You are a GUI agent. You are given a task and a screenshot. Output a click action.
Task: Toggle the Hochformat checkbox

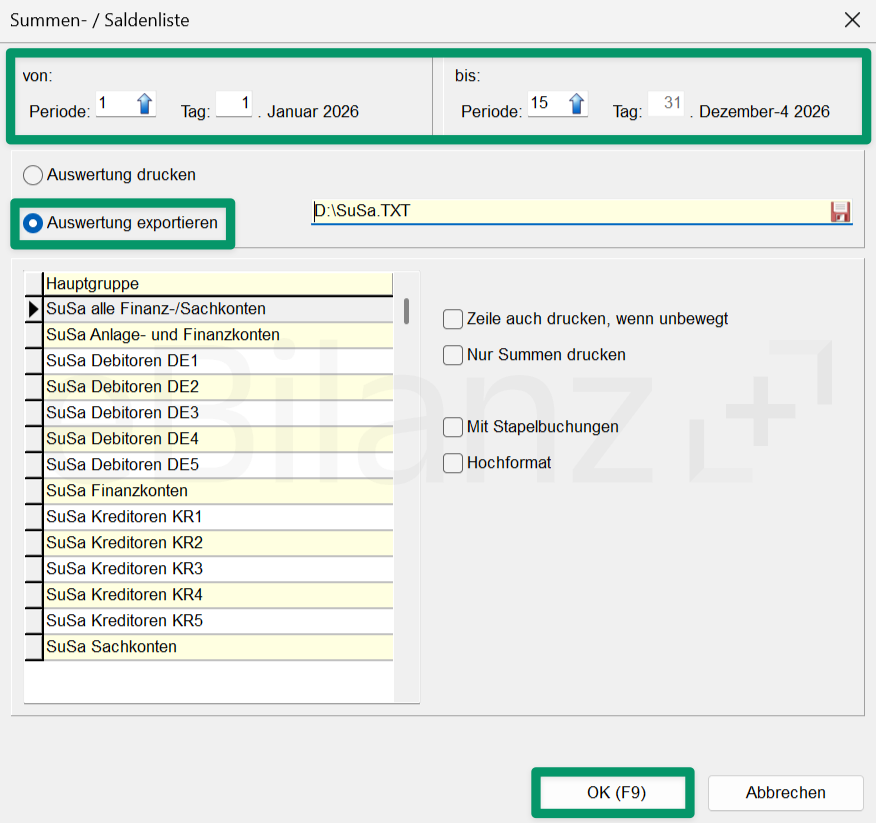click(x=453, y=463)
